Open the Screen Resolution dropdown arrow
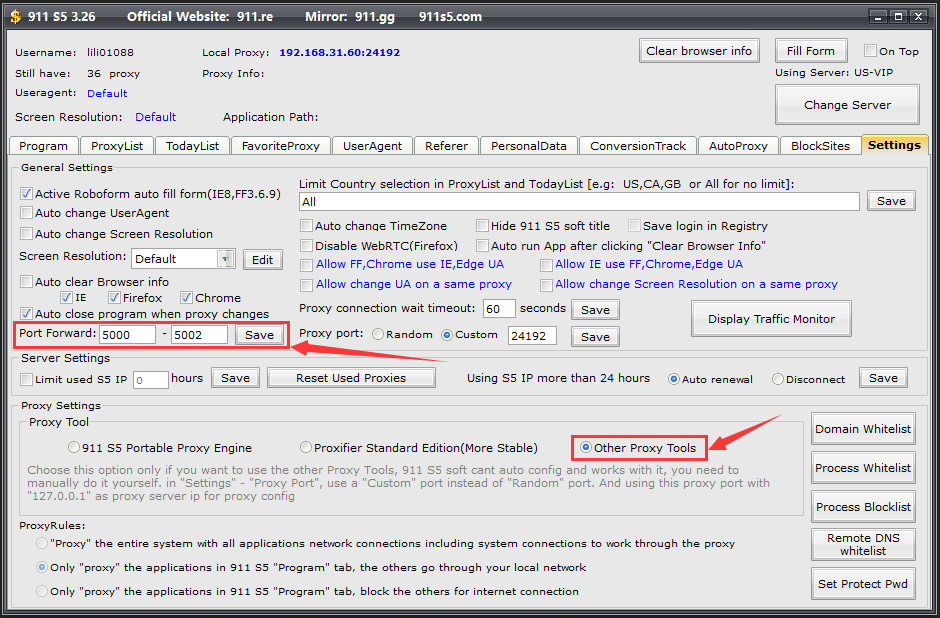The height and width of the screenshot is (618, 940). pyautogui.click(x=226, y=259)
